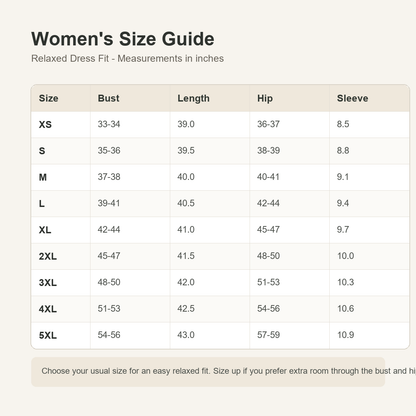
Task: Click the Sleeve column header
Action: pyautogui.click(x=352, y=98)
